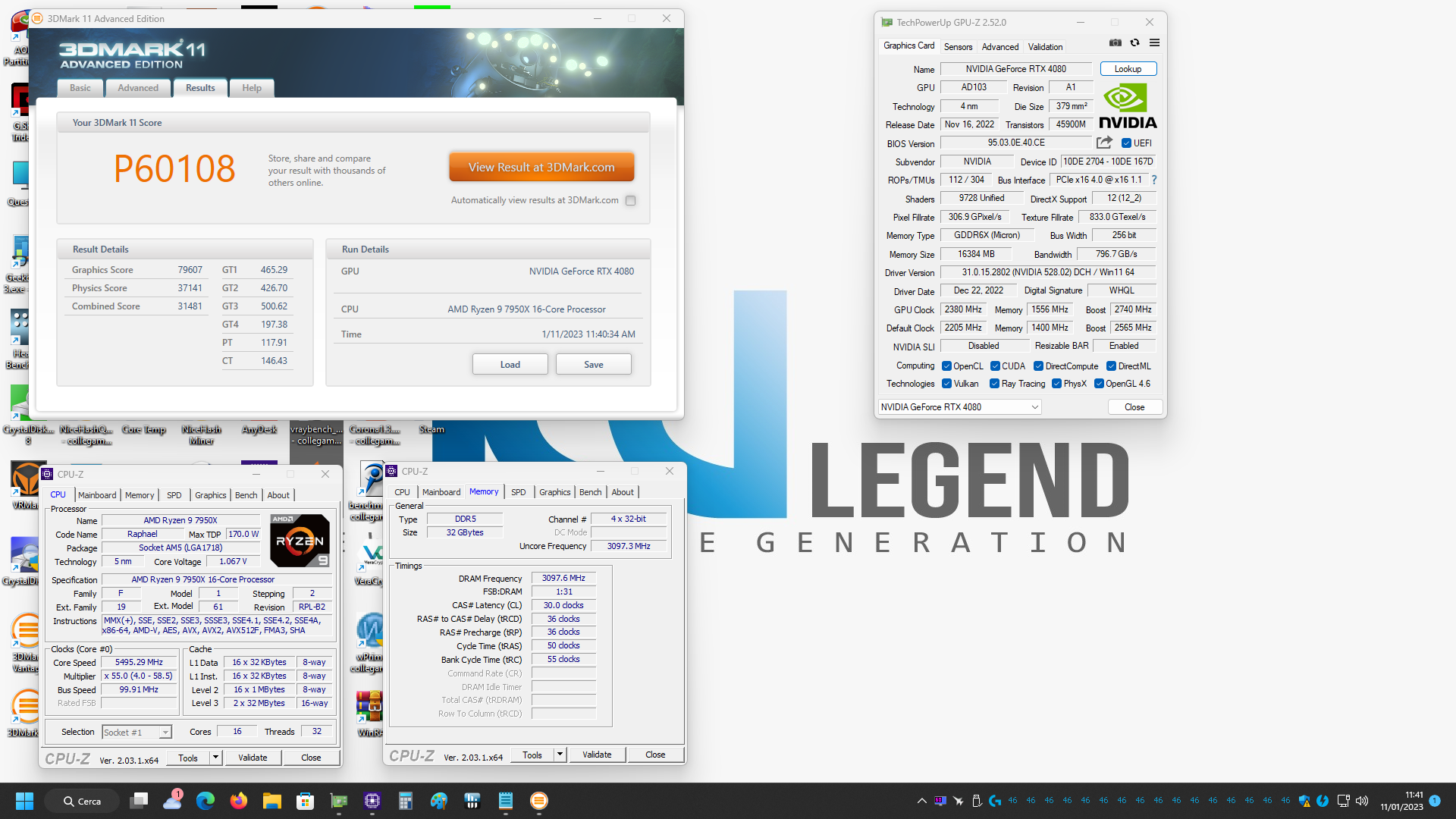Viewport: 1456px width, 819px height.
Task: Open Calculator from the taskbar
Action: [406, 801]
